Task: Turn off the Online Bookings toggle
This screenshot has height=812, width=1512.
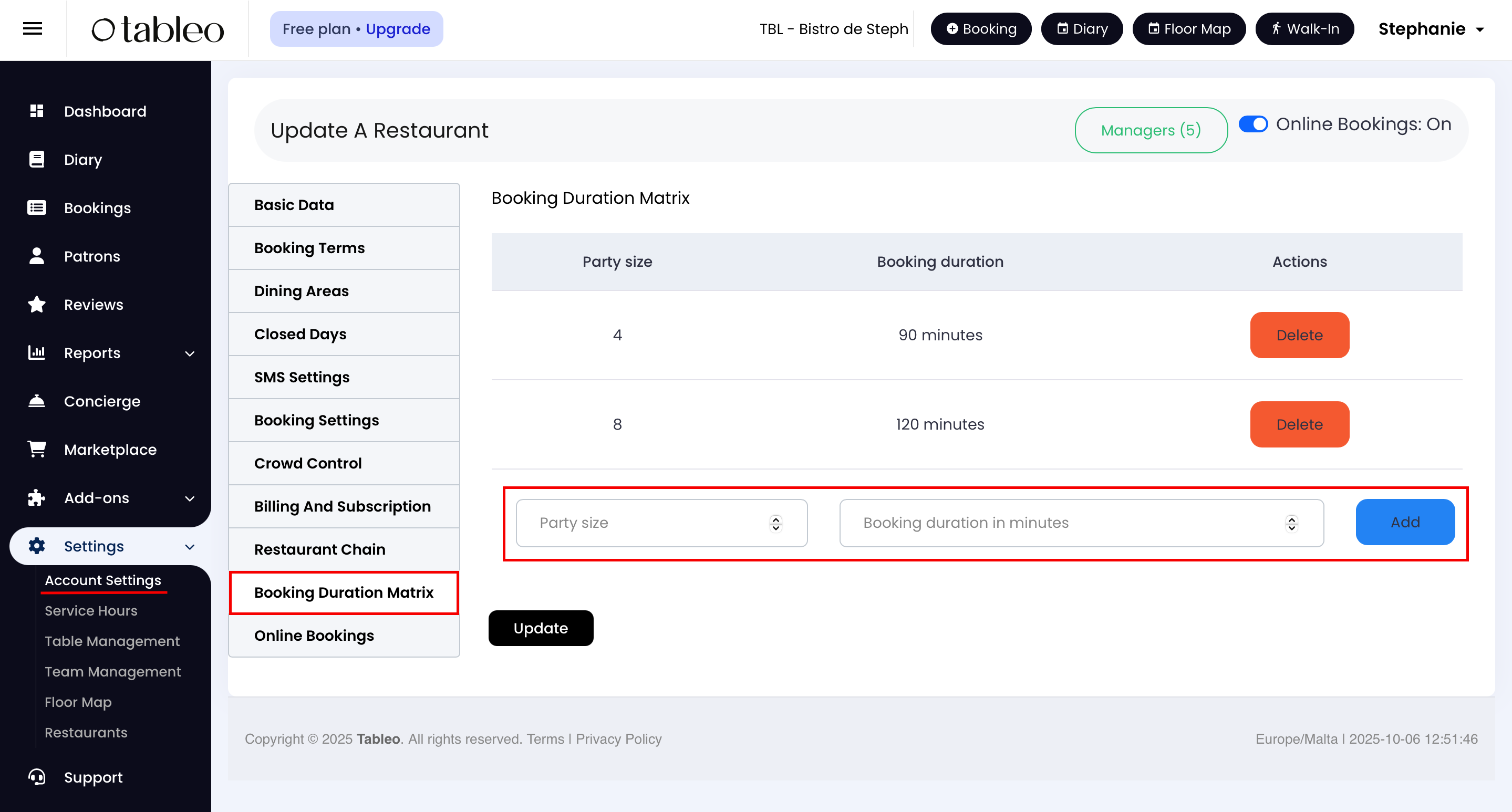Action: coord(1252,124)
